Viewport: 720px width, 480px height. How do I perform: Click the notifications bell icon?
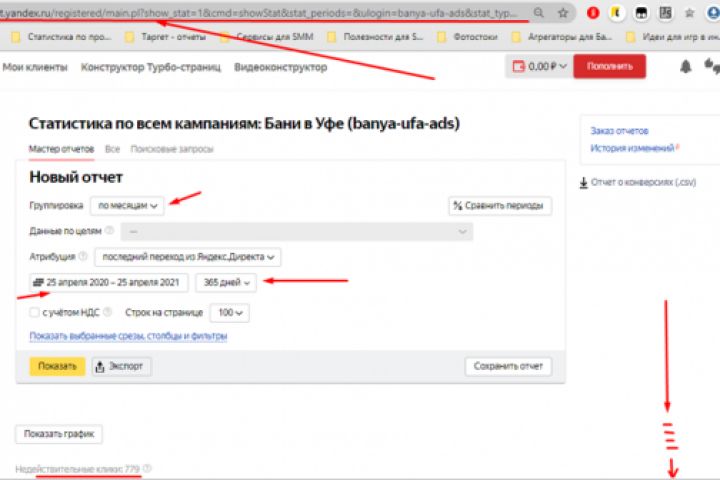pyautogui.click(x=686, y=67)
